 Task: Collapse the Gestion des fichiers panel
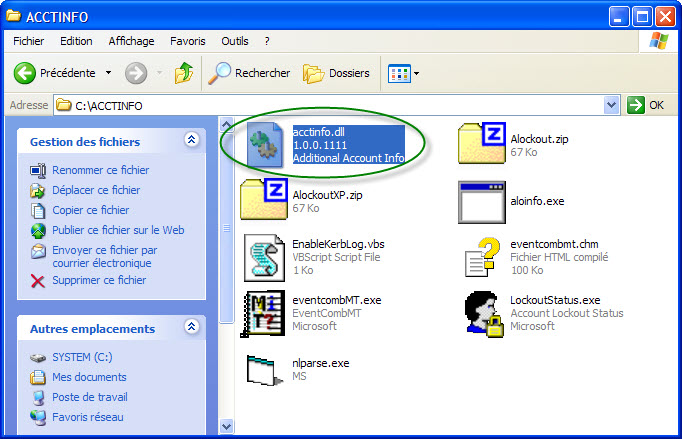[191, 140]
